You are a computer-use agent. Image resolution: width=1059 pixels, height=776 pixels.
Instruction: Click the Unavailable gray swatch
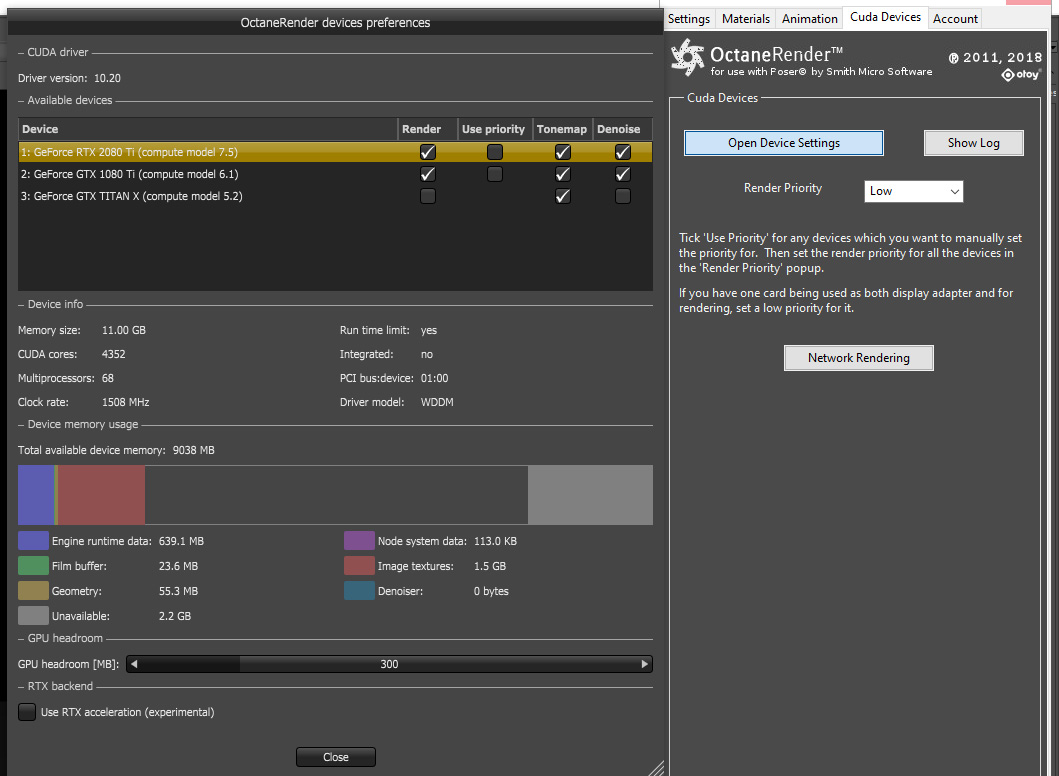click(x=33, y=616)
